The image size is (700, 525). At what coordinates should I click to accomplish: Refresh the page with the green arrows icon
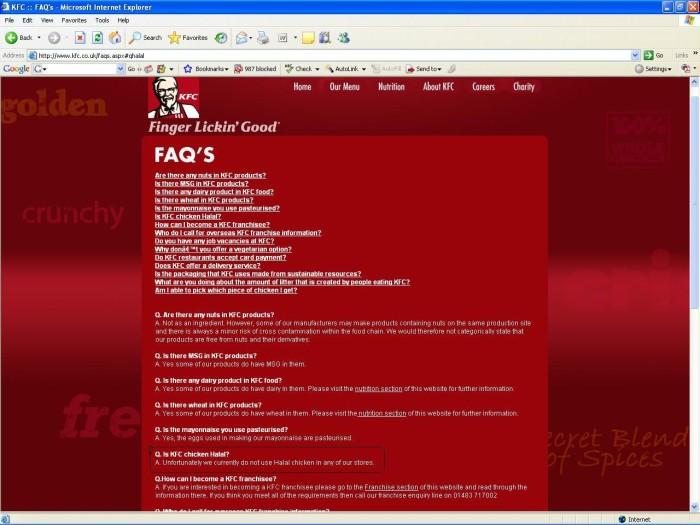coord(98,37)
